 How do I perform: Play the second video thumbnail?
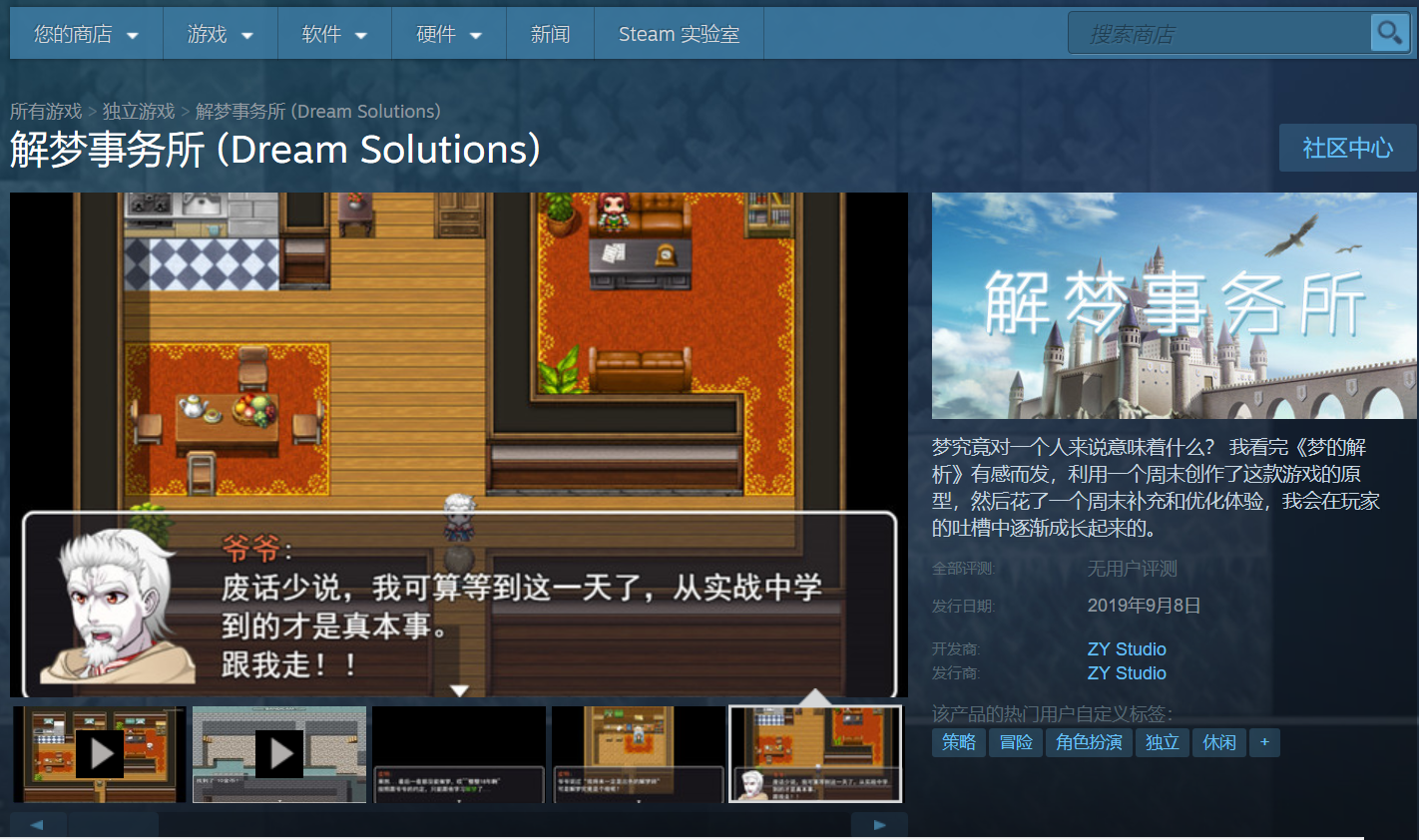click(x=279, y=754)
